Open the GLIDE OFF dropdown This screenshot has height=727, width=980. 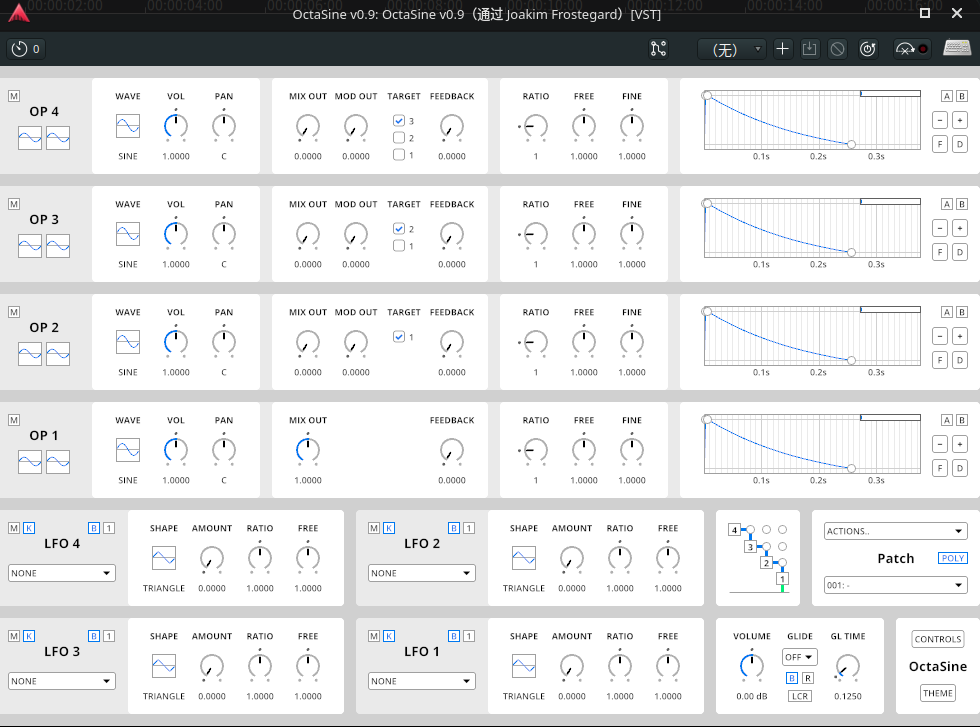[800, 657]
